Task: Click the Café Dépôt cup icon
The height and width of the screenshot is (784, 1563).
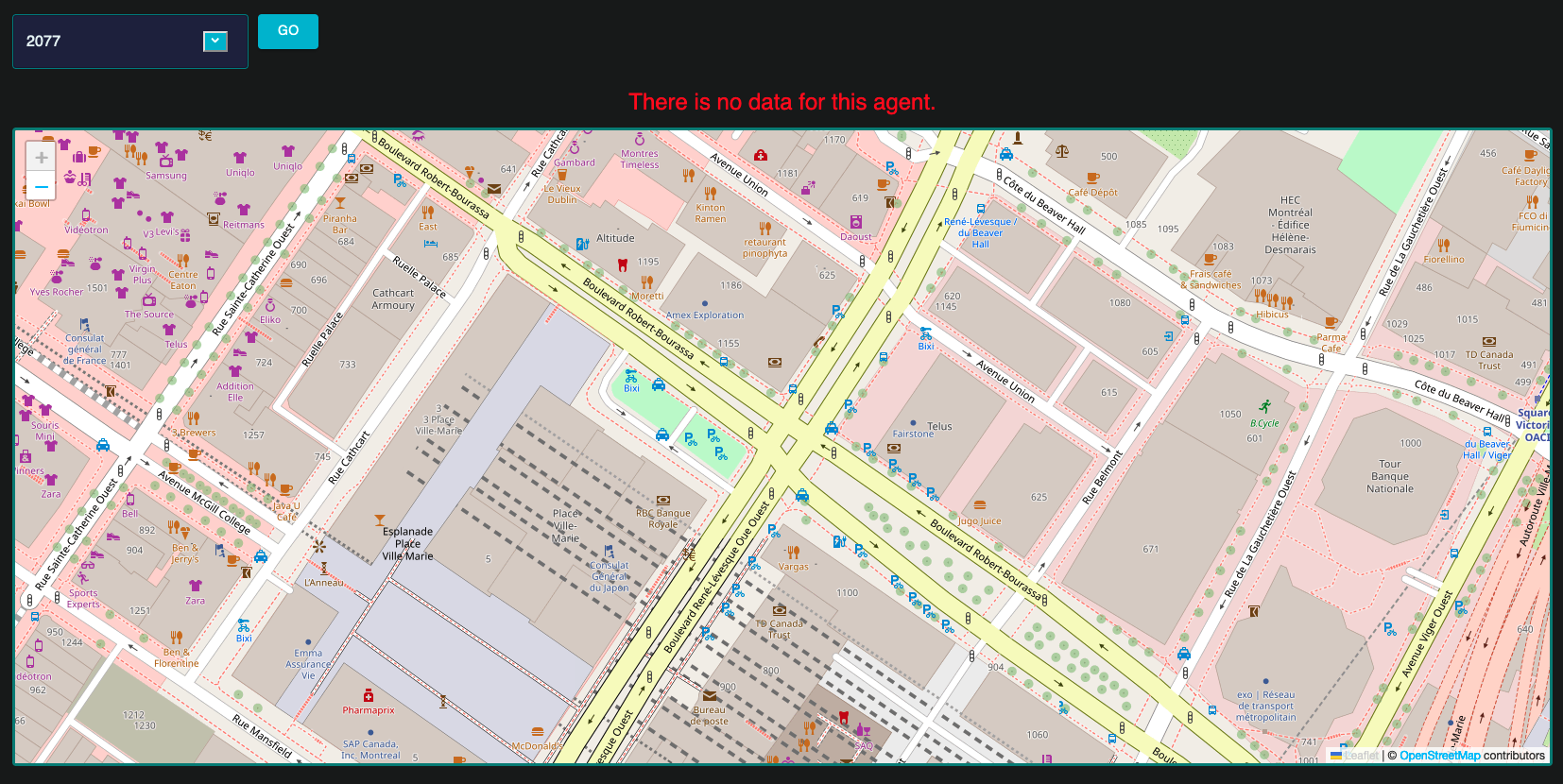Action: point(1093,178)
